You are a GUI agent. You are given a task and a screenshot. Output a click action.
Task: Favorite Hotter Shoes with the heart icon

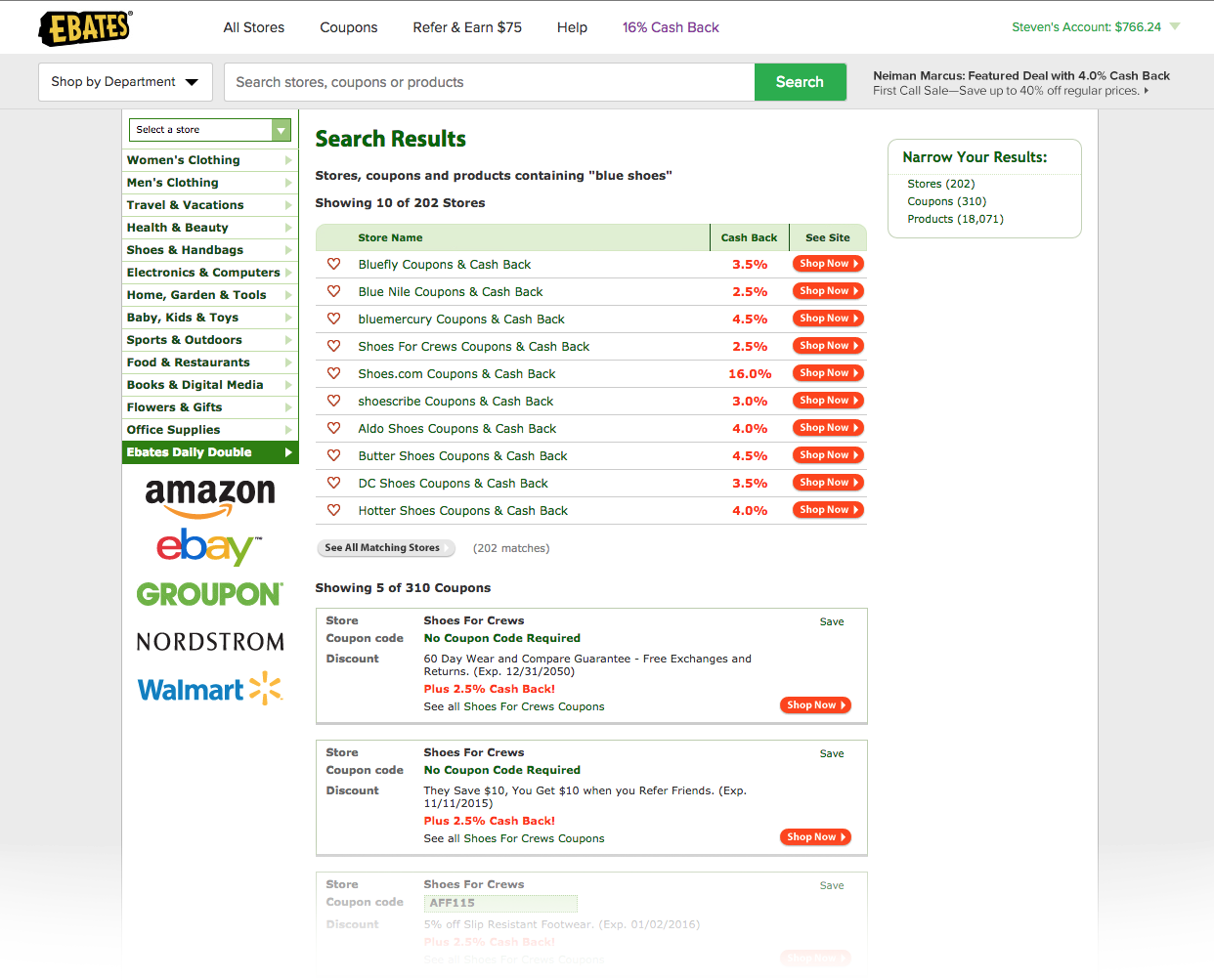[x=333, y=510]
